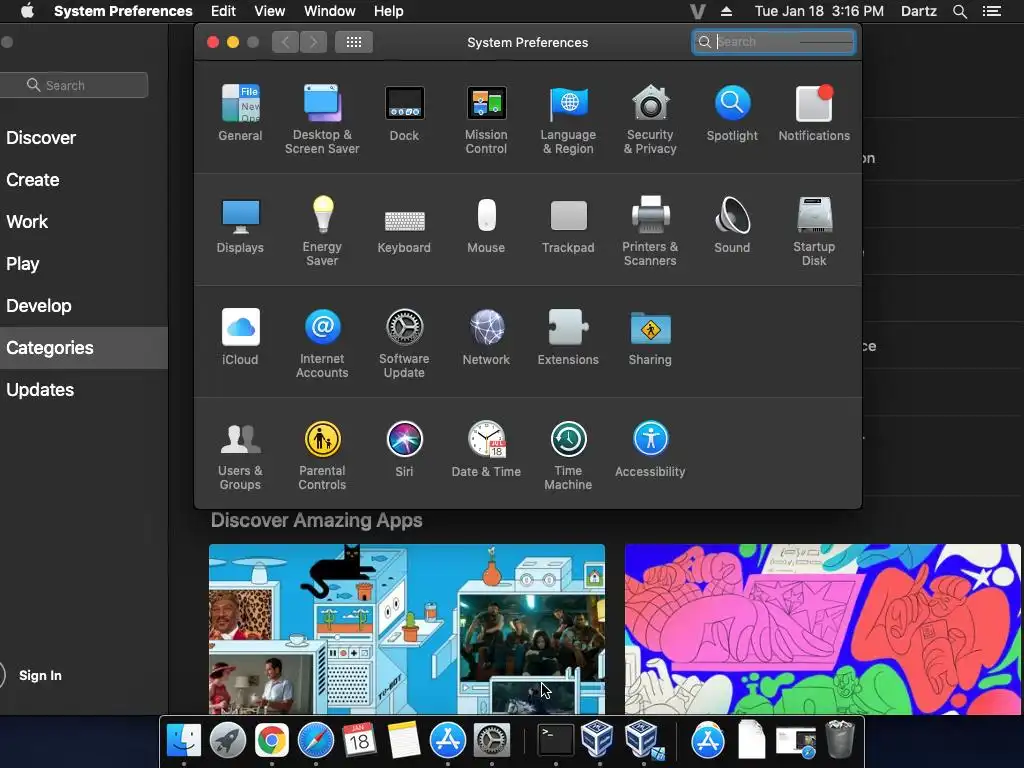Open Desktop & Screen Saver pane

pyautogui.click(x=322, y=119)
